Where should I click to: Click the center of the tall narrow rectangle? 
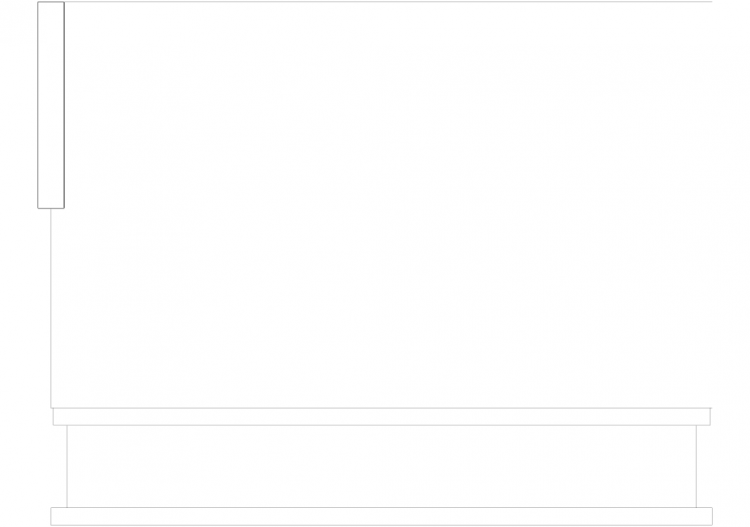point(51,105)
